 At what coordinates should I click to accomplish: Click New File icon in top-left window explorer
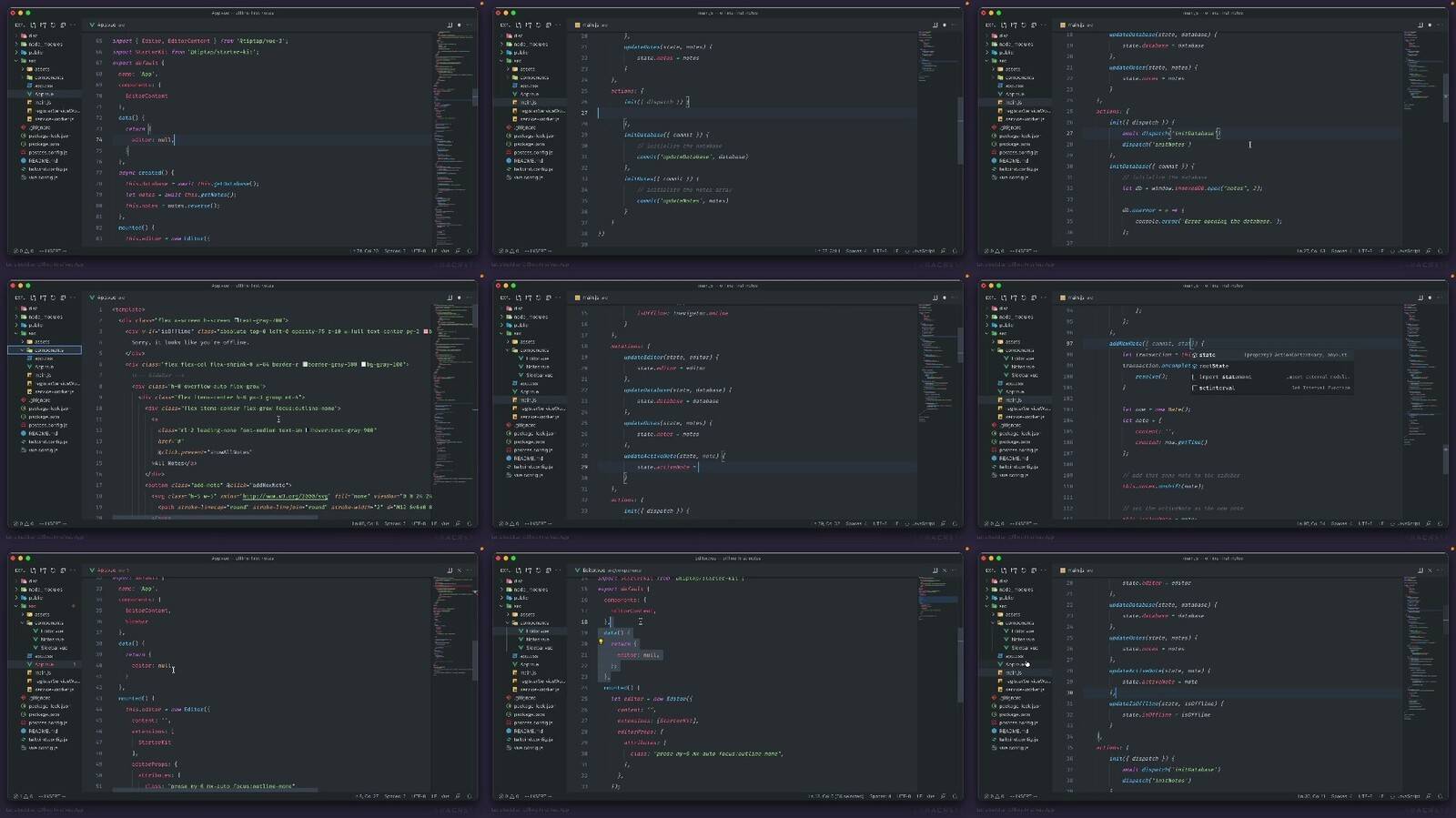point(33,25)
